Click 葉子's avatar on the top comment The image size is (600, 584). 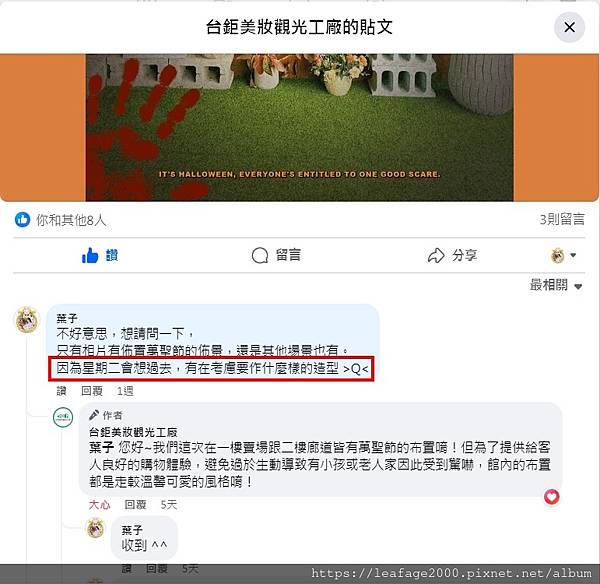[x=27, y=320]
